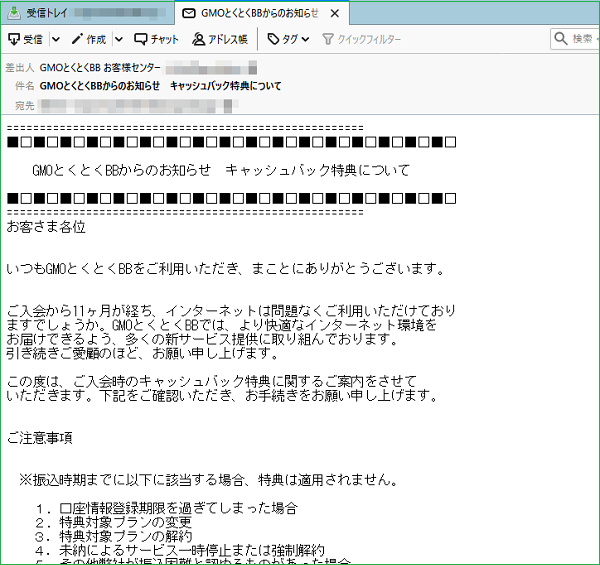The width and height of the screenshot is (600, 565).
Task: Open the チャット (Chat) button
Action: pos(156,39)
